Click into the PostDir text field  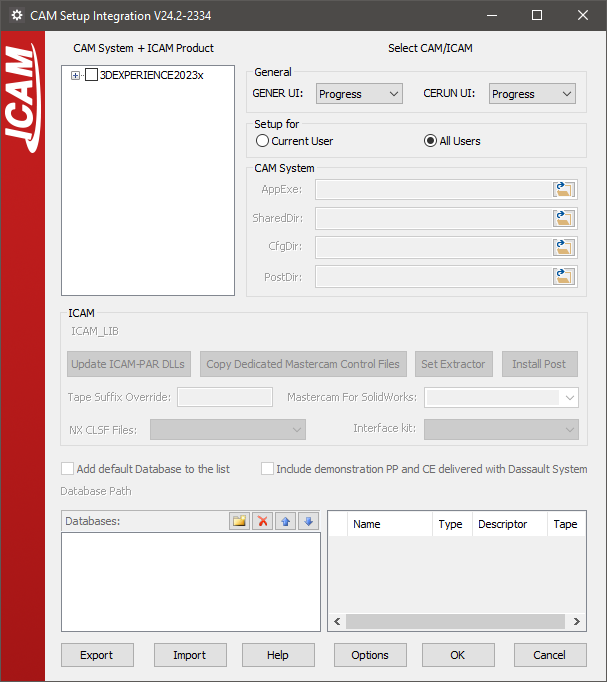[434, 276]
